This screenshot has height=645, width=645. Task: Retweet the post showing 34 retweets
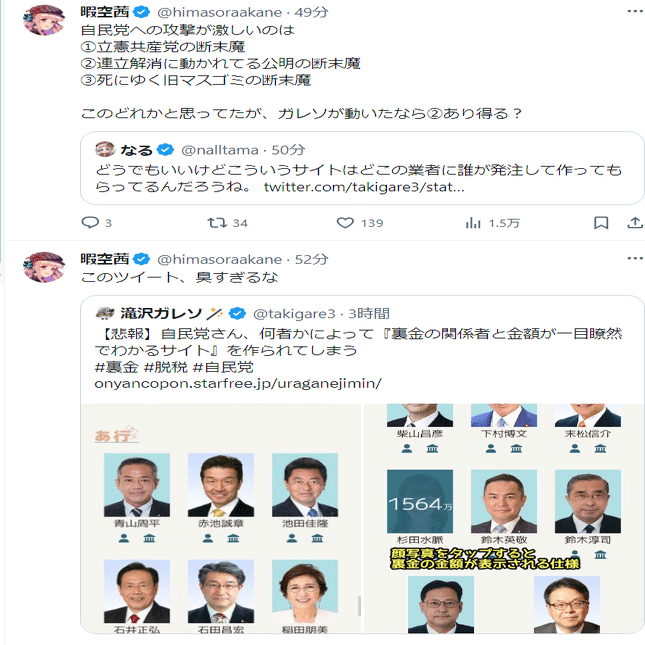point(217,223)
